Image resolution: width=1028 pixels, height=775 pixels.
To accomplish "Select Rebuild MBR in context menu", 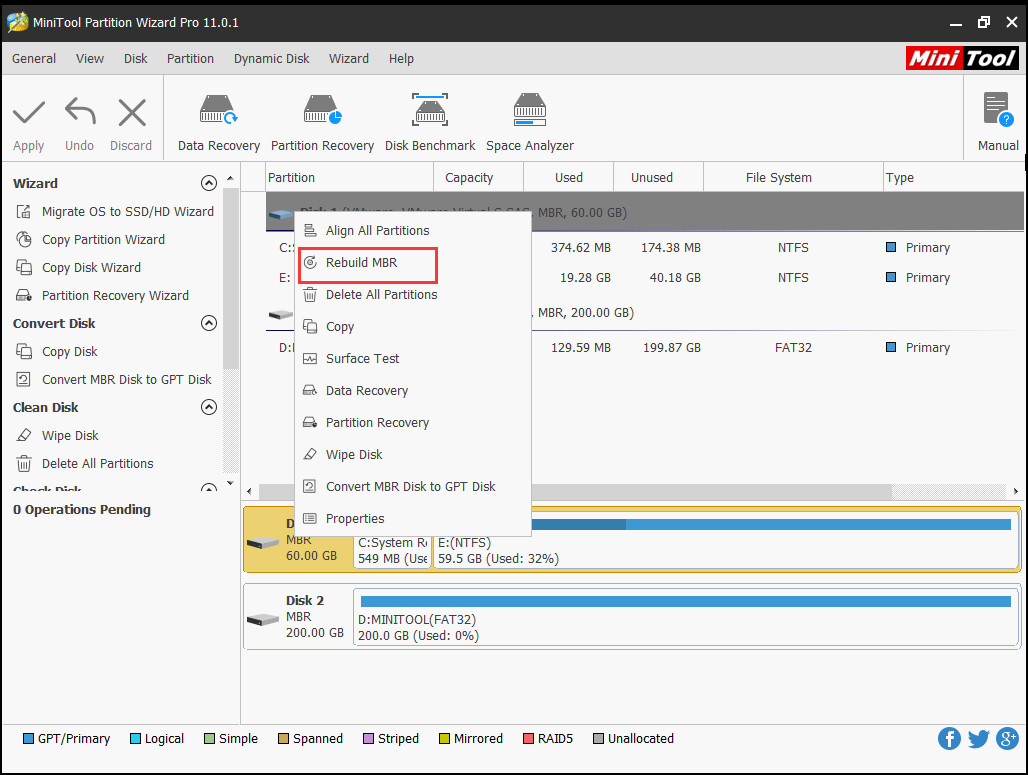I will pos(413,263).
